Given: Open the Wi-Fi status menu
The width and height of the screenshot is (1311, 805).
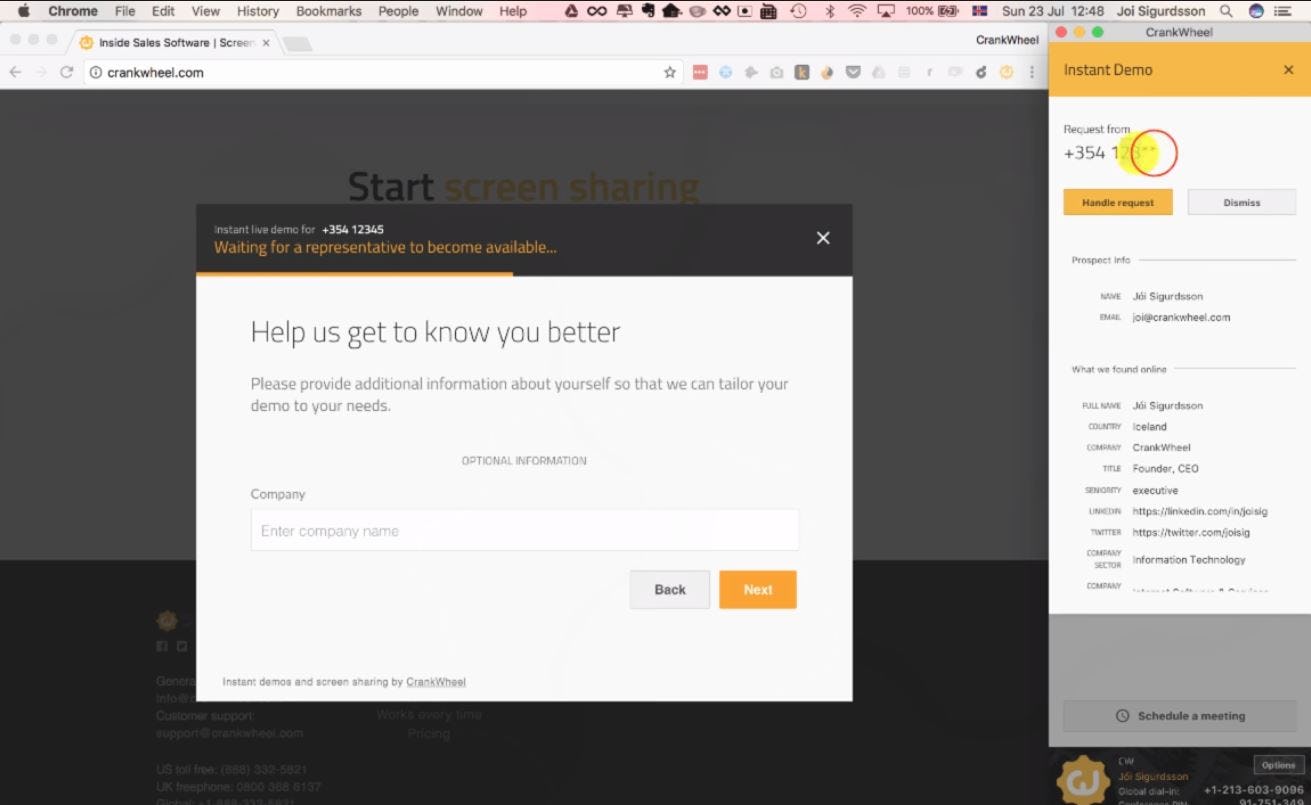Looking at the screenshot, I should (857, 11).
